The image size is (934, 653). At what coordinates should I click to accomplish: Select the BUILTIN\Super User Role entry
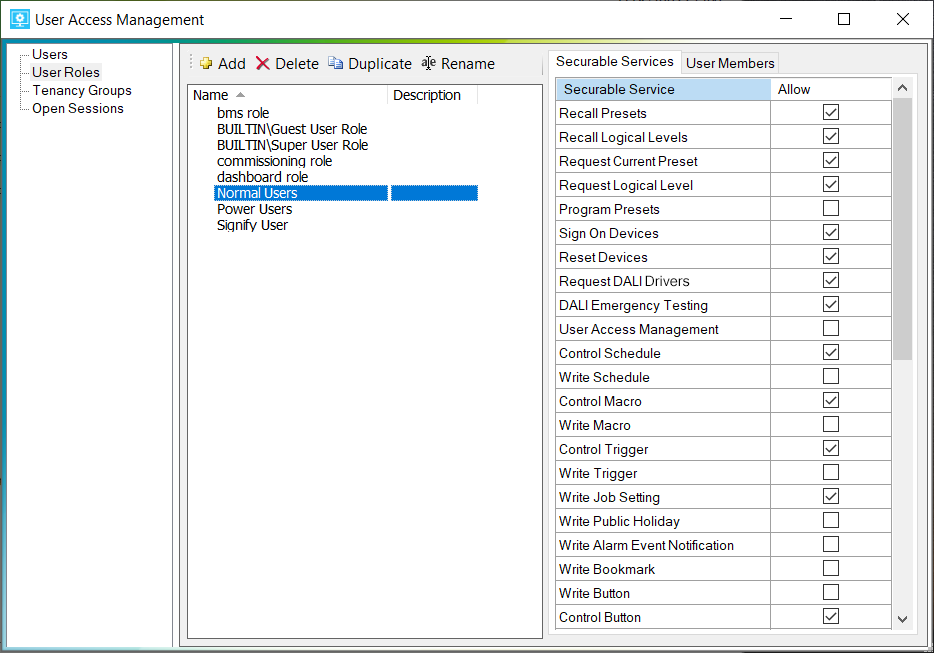click(292, 145)
